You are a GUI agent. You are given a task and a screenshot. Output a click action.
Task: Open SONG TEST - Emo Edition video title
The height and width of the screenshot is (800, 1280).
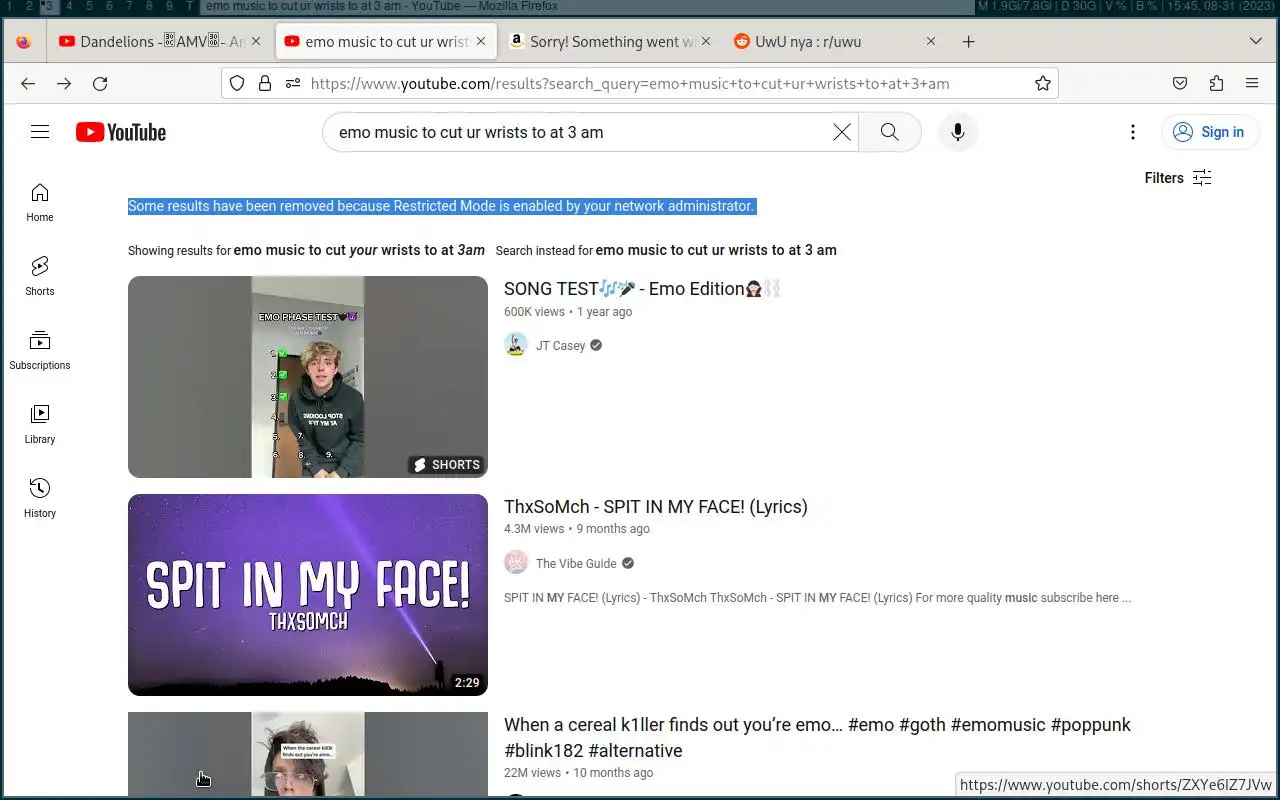coord(642,289)
